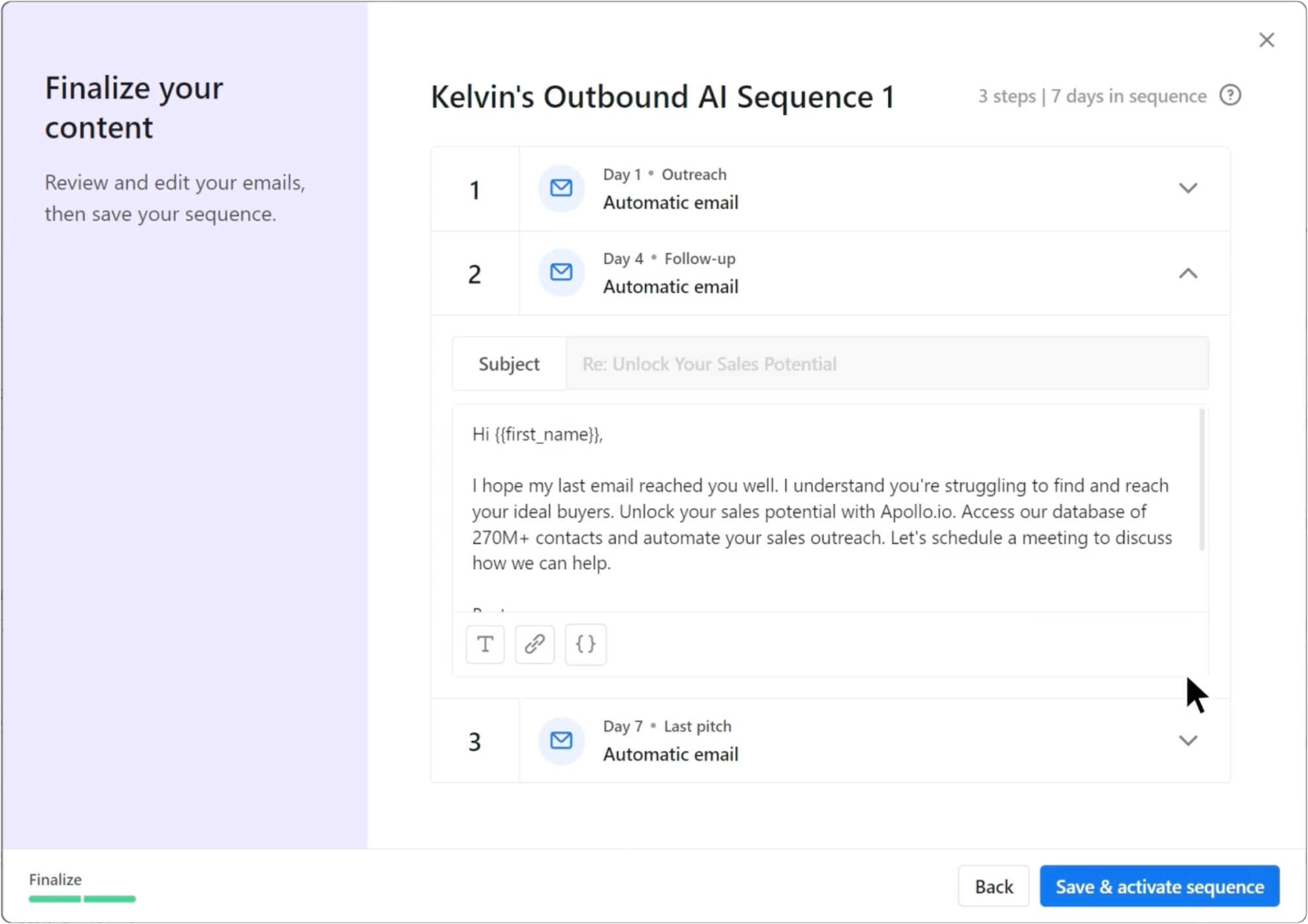Click the sequence title 'Kelvin's Outbound AI Sequence 1'
Viewport: 1308px width, 924px height.
(663, 97)
